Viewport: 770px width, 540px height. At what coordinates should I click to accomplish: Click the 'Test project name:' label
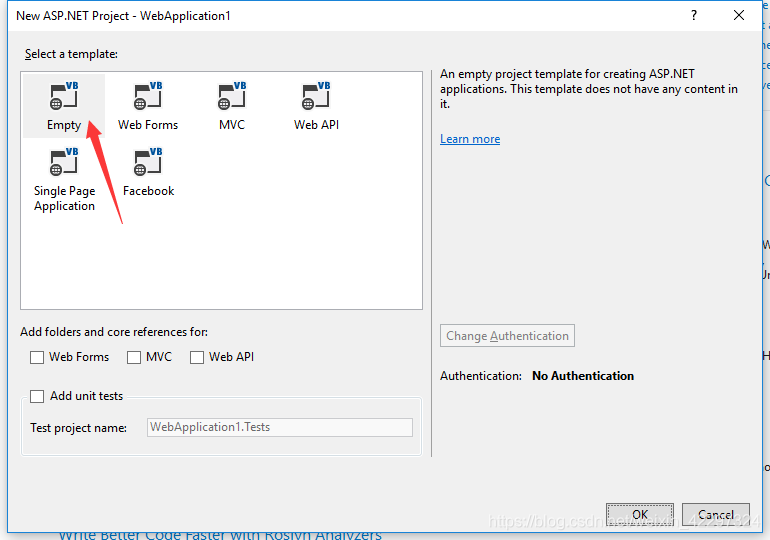79,428
